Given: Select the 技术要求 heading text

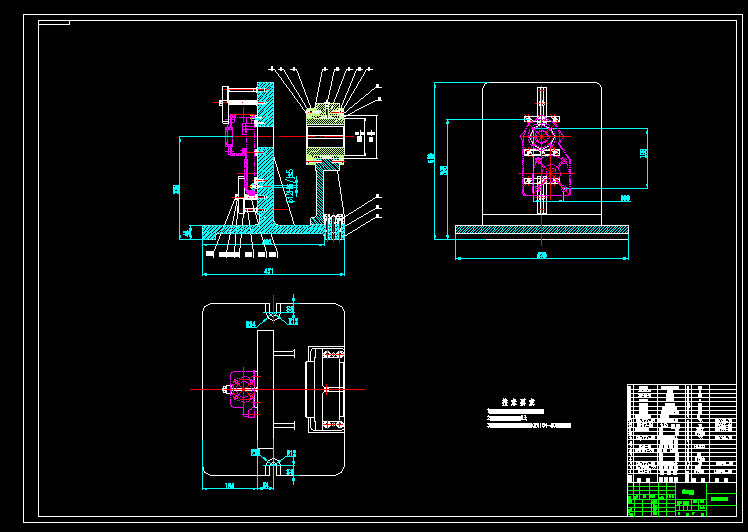Looking at the screenshot, I should (x=518, y=402).
